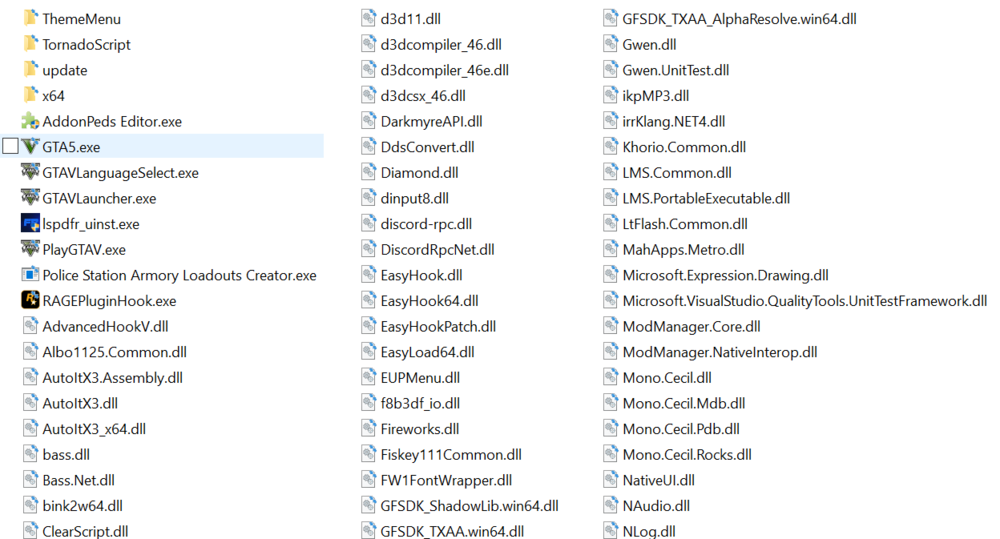Image resolution: width=1000 pixels, height=539 pixels.
Task: Select the file name EasyHookPatch.dll
Action: (x=439, y=327)
